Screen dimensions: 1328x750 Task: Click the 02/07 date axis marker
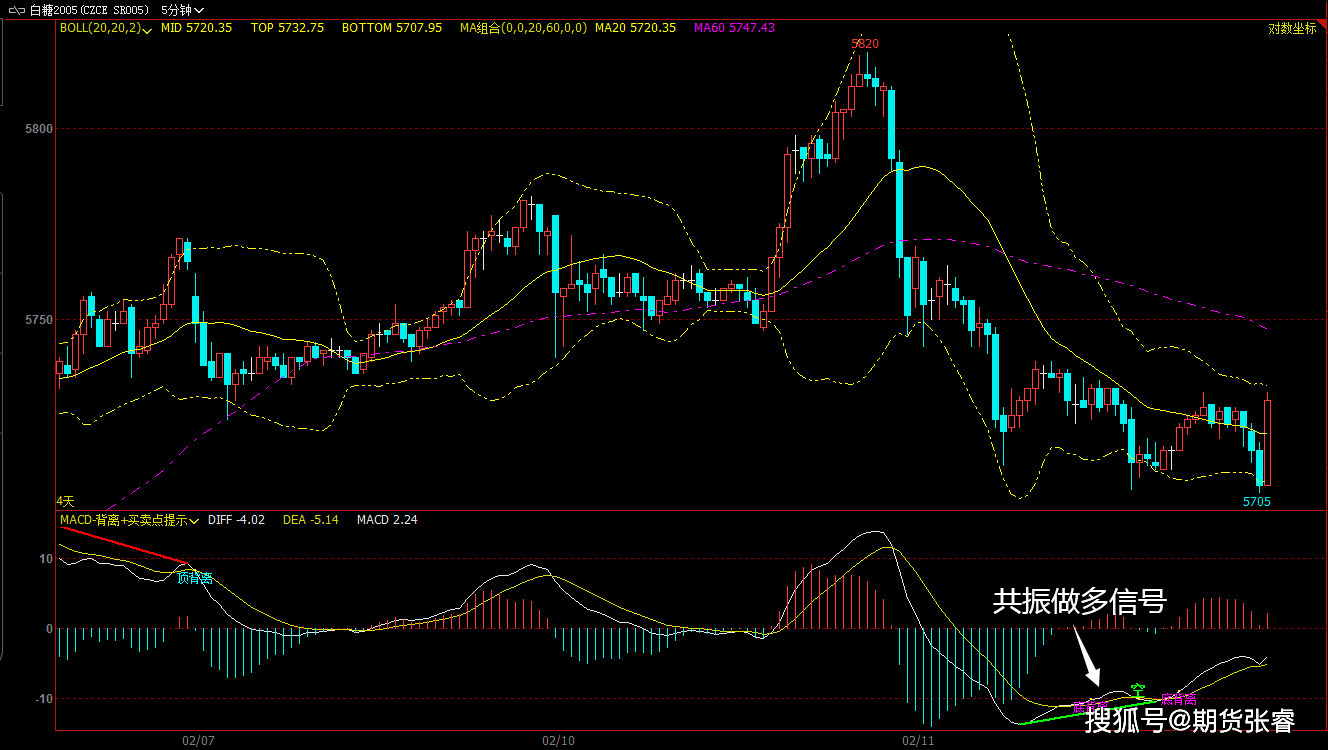pos(198,741)
